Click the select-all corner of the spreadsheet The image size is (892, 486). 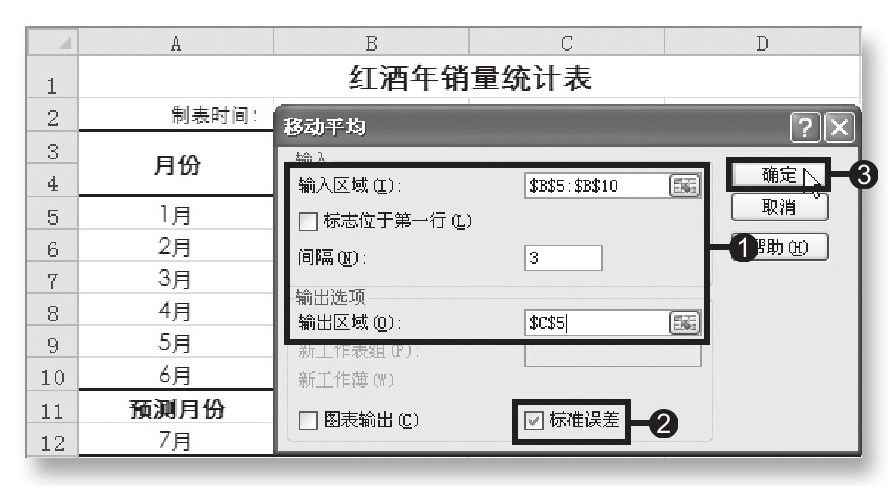(52, 42)
